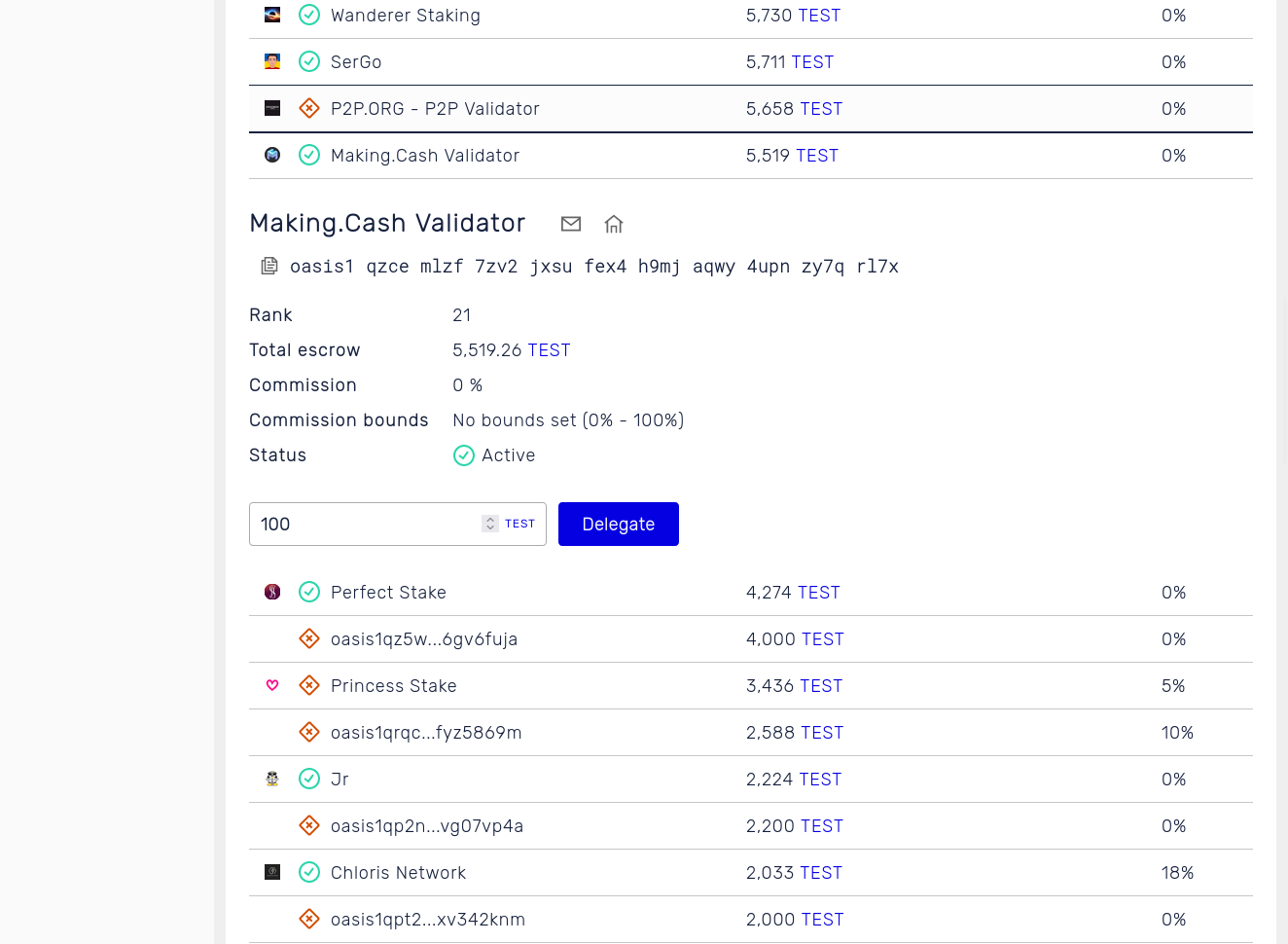The height and width of the screenshot is (944, 1288).
Task: Click the Chloris Network avatar icon
Action: [x=271, y=872]
